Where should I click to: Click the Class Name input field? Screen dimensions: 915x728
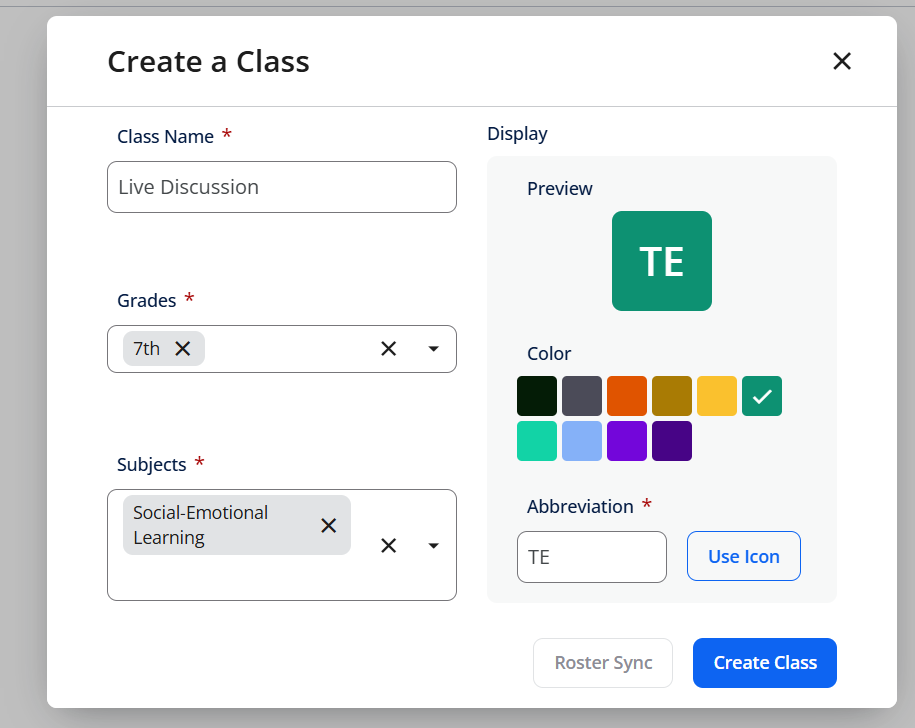282,187
